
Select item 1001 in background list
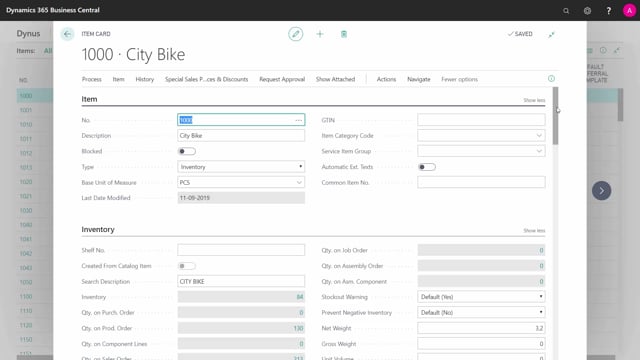pos(26,110)
